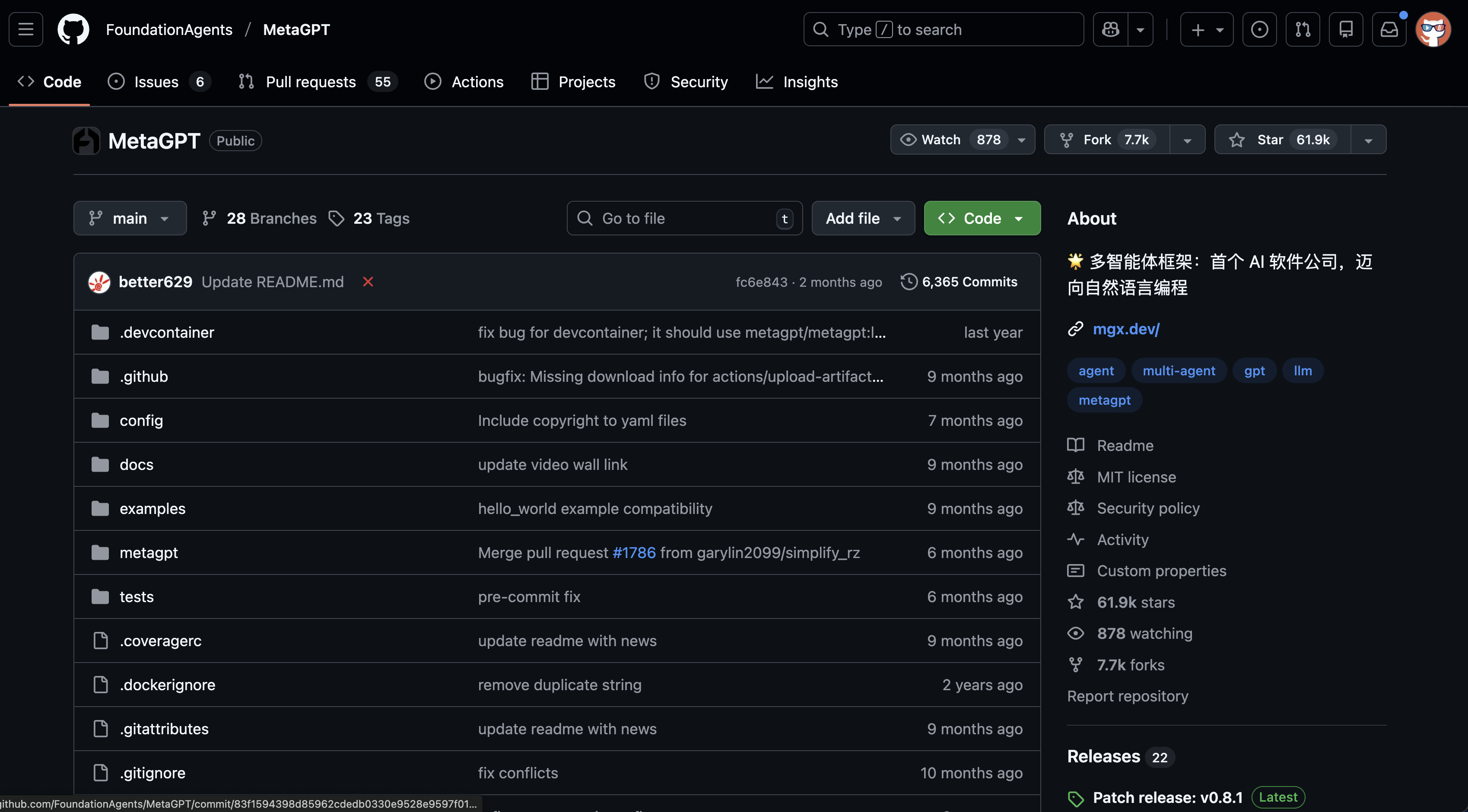Click the red X commit status icon
This screenshot has height=812, width=1468.
tap(368, 282)
